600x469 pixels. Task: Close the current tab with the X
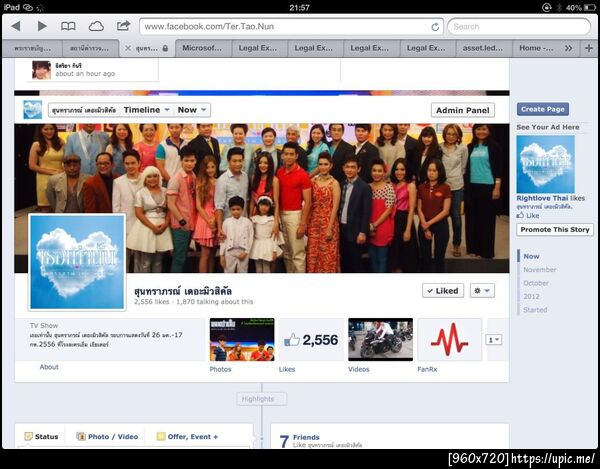(128, 48)
